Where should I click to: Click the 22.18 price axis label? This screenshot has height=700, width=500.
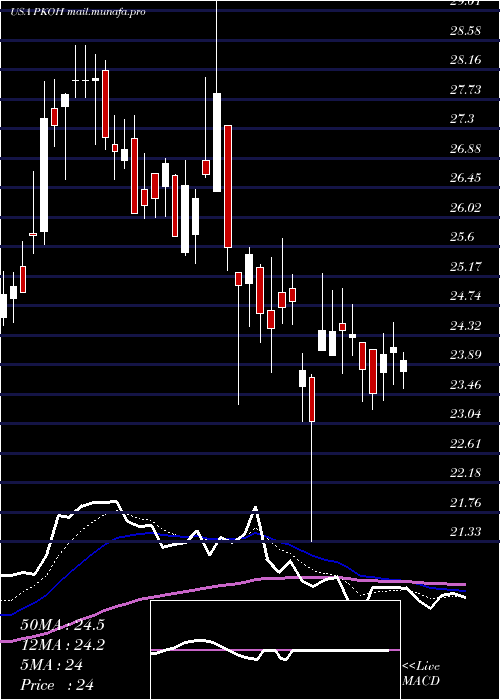click(465, 473)
